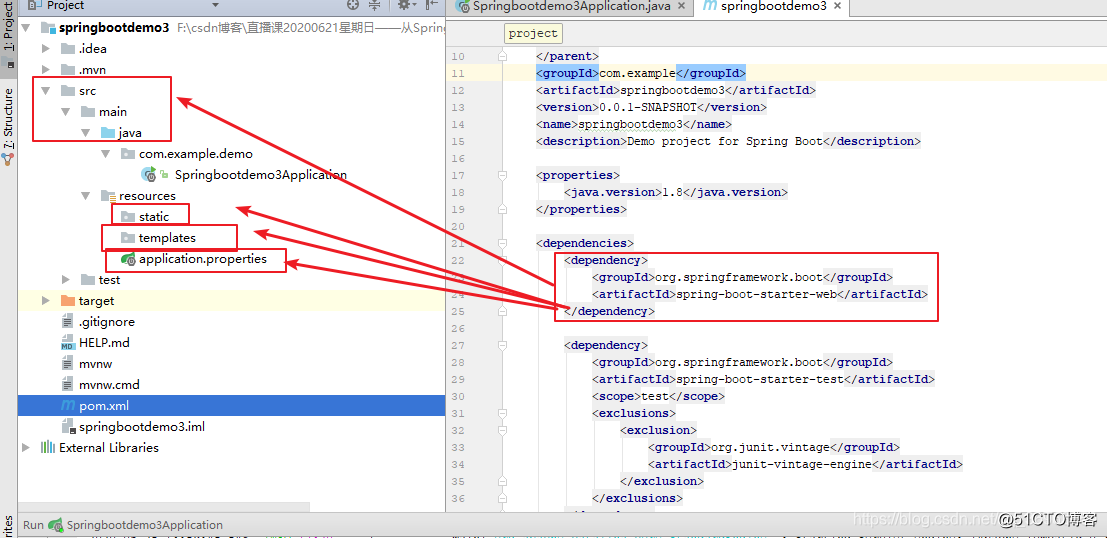1107x538 pixels.
Task: Click the collapse all icon in Project panel
Action: click(376, 6)
